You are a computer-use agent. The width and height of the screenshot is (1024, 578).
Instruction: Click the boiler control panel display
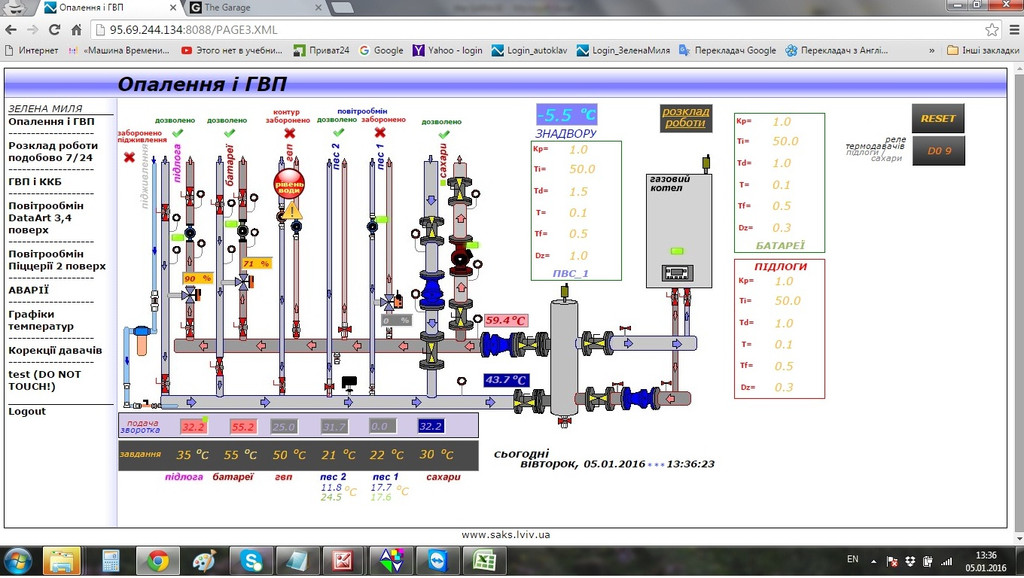677,273
